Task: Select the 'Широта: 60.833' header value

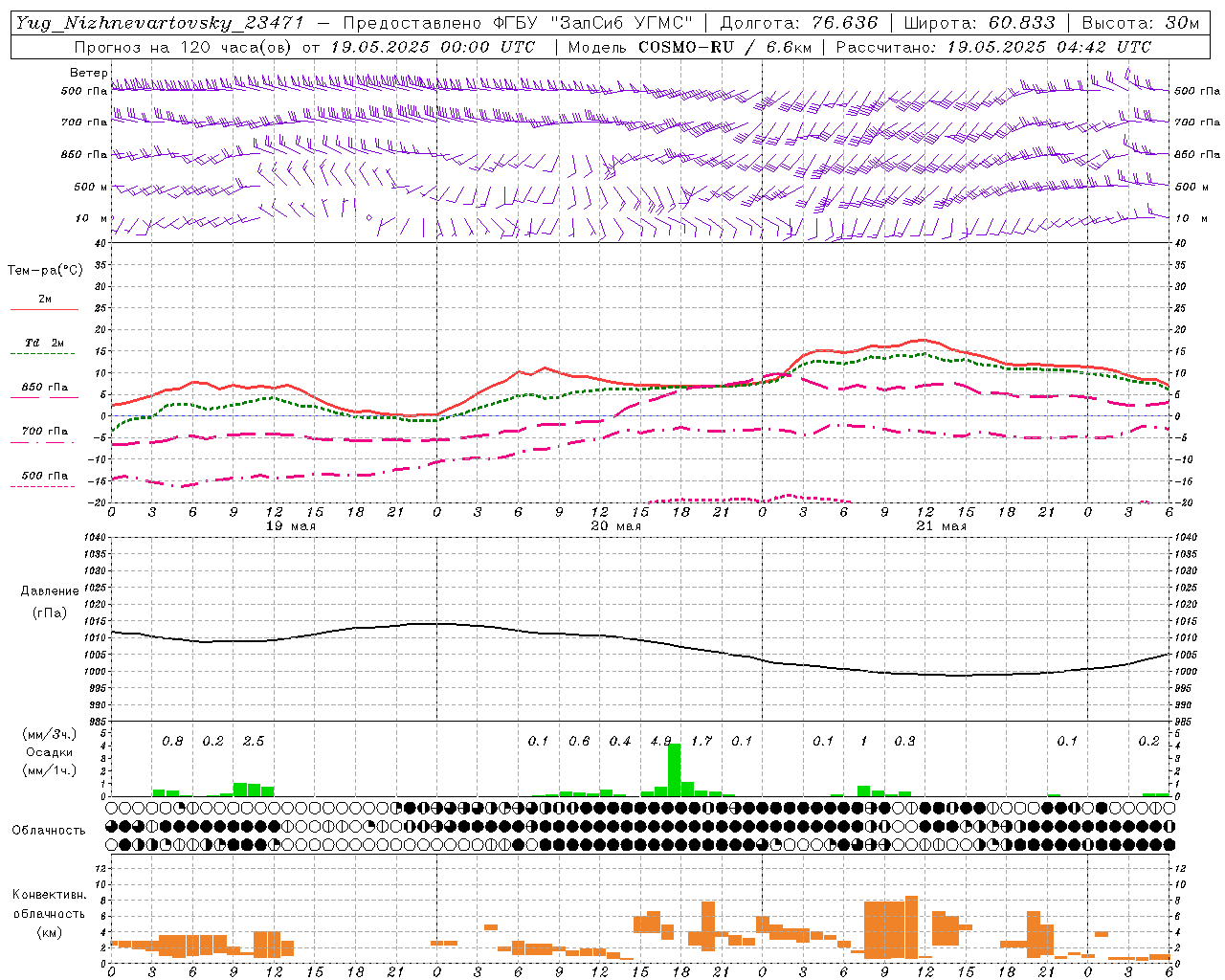Action: tap(979, 23)
